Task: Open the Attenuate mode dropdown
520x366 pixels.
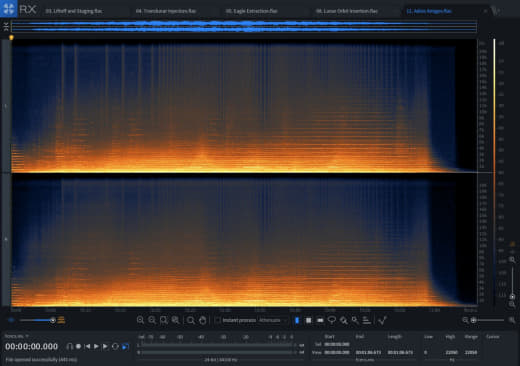Action: tap(273, 320)
